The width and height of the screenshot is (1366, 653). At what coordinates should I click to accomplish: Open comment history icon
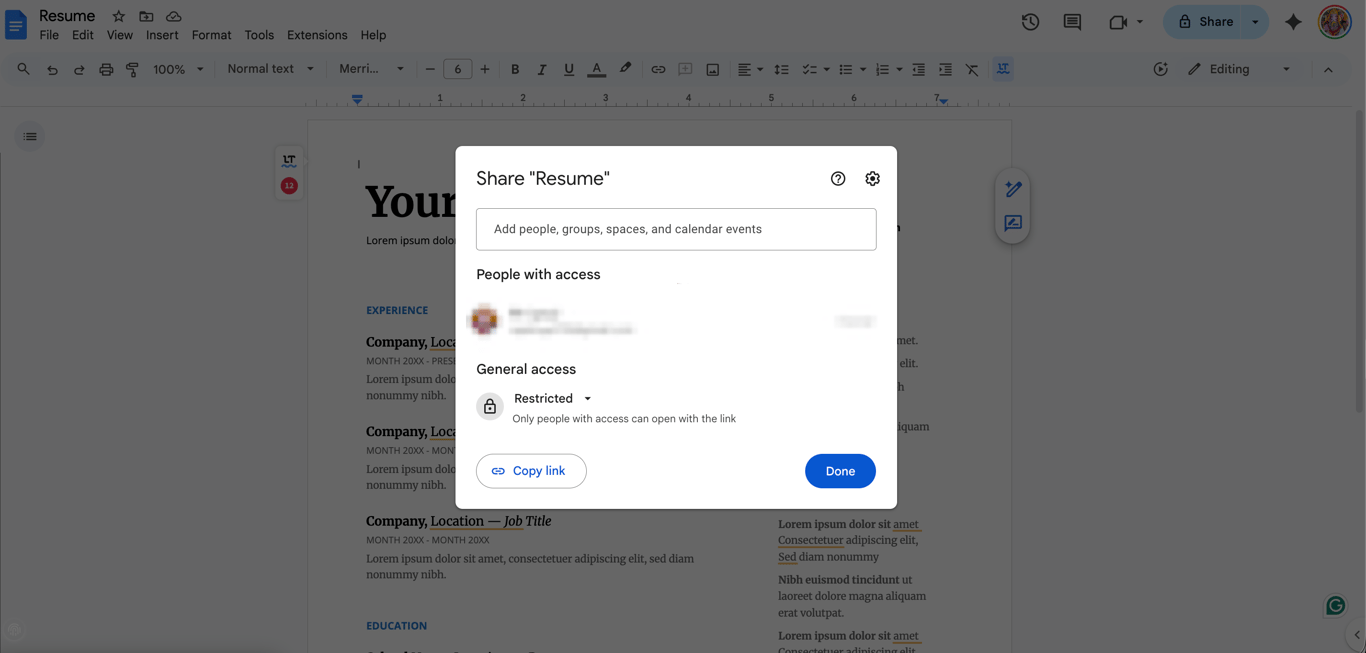point(1072,22)
